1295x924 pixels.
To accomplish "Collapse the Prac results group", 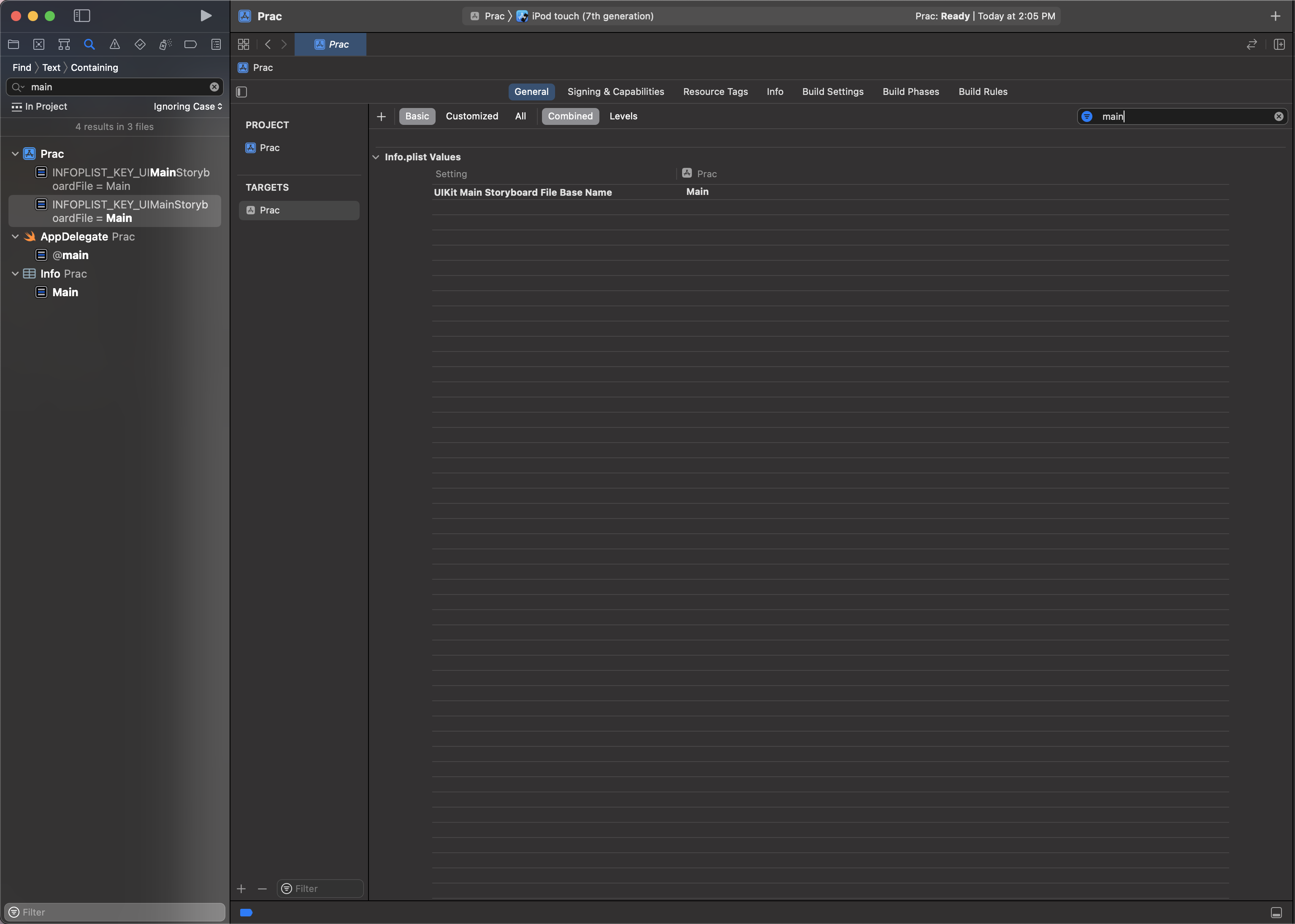I will pyautogui.click(x=15, y=154).
